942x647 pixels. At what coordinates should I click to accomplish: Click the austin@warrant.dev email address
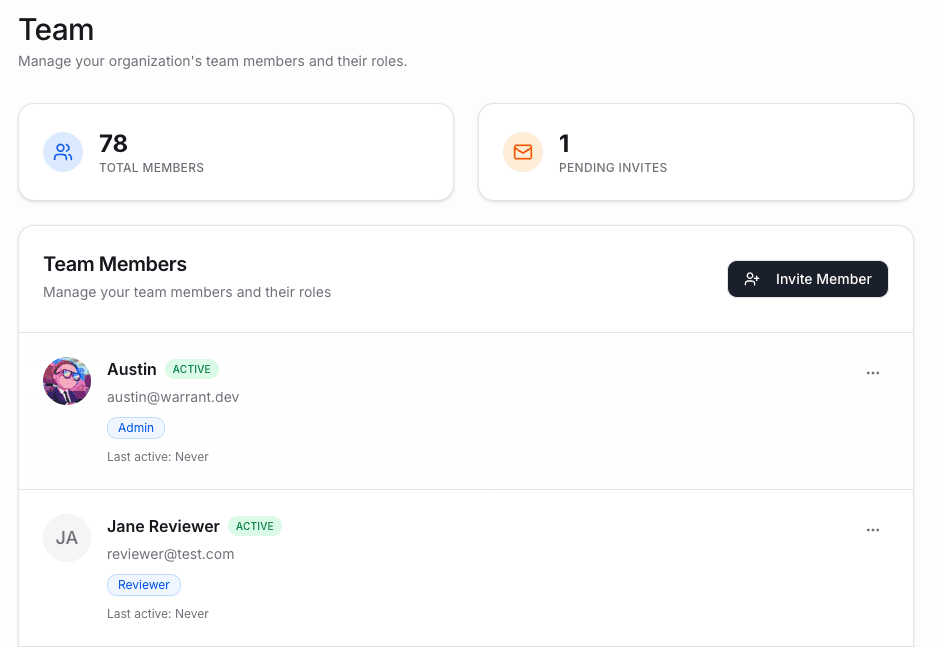coord(173,397)
